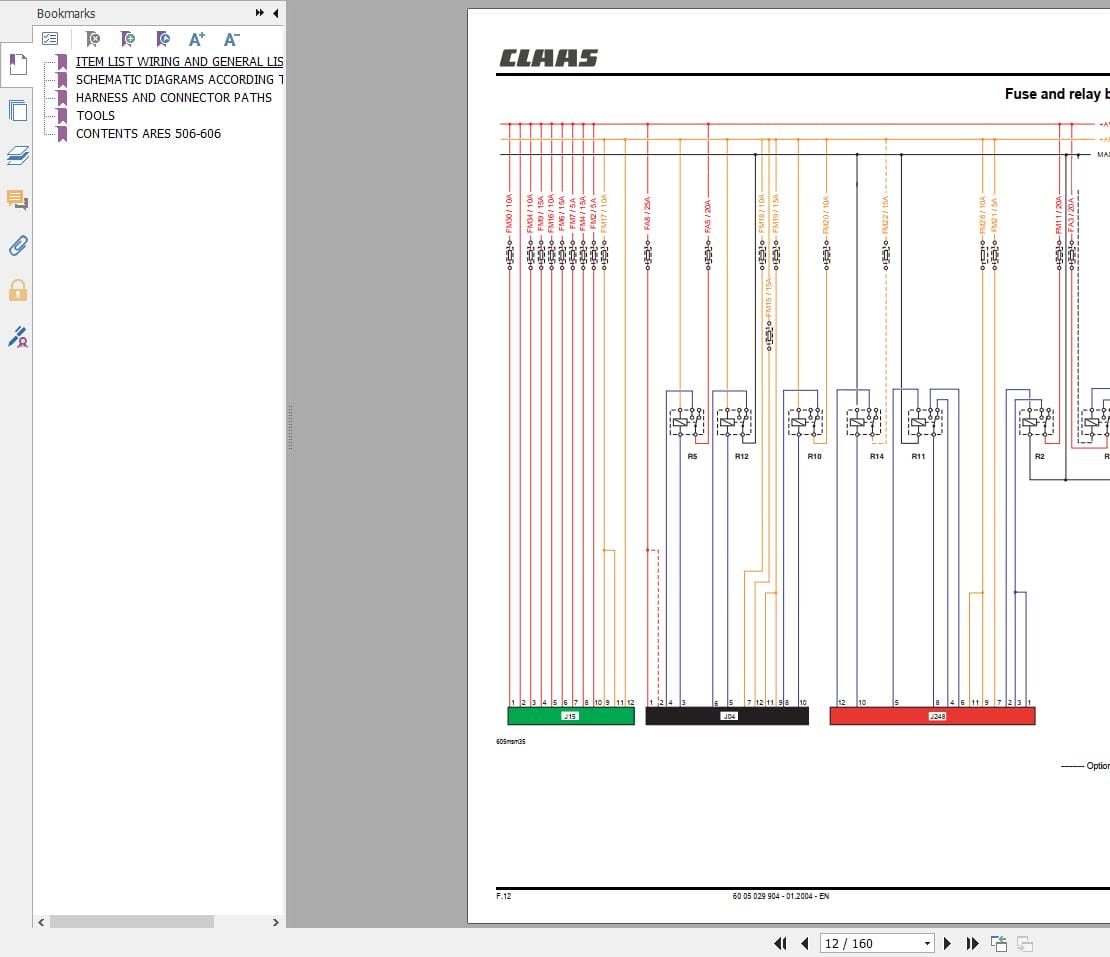1110x957 pixels.
Task: Click footer text '60 05 029 904 - 01.2004 - EN'
Action: click(x=781, y=896)
